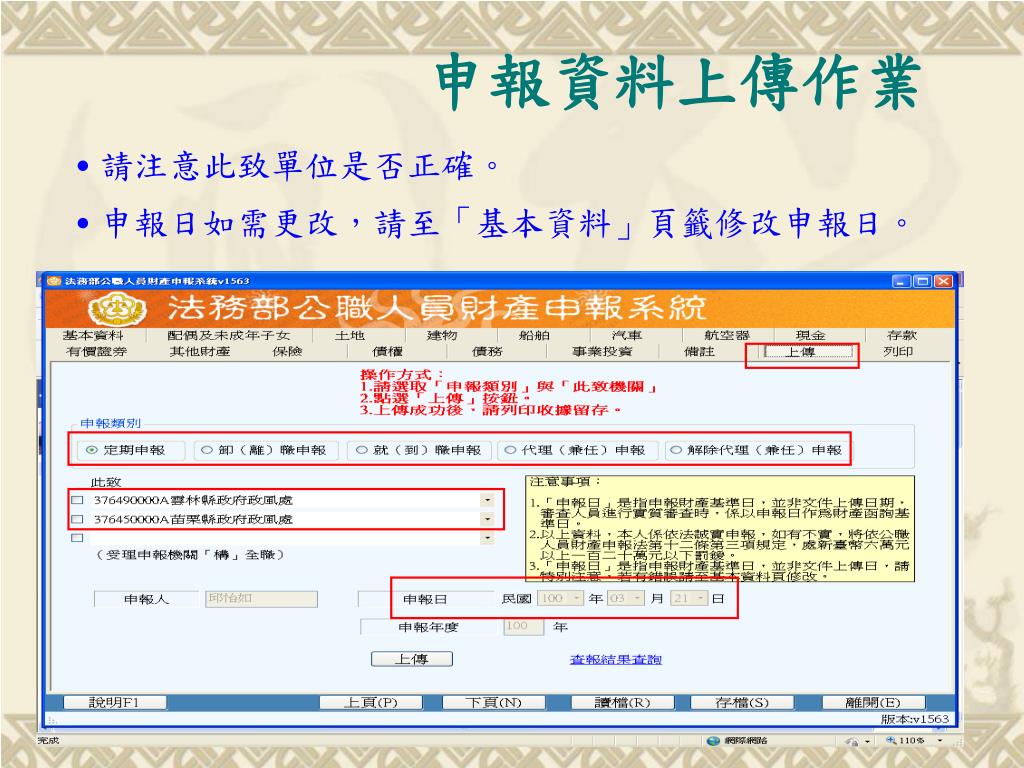Switch to 航空器 tab
The height and width of the screenshot is (768, 1024).
727,335
